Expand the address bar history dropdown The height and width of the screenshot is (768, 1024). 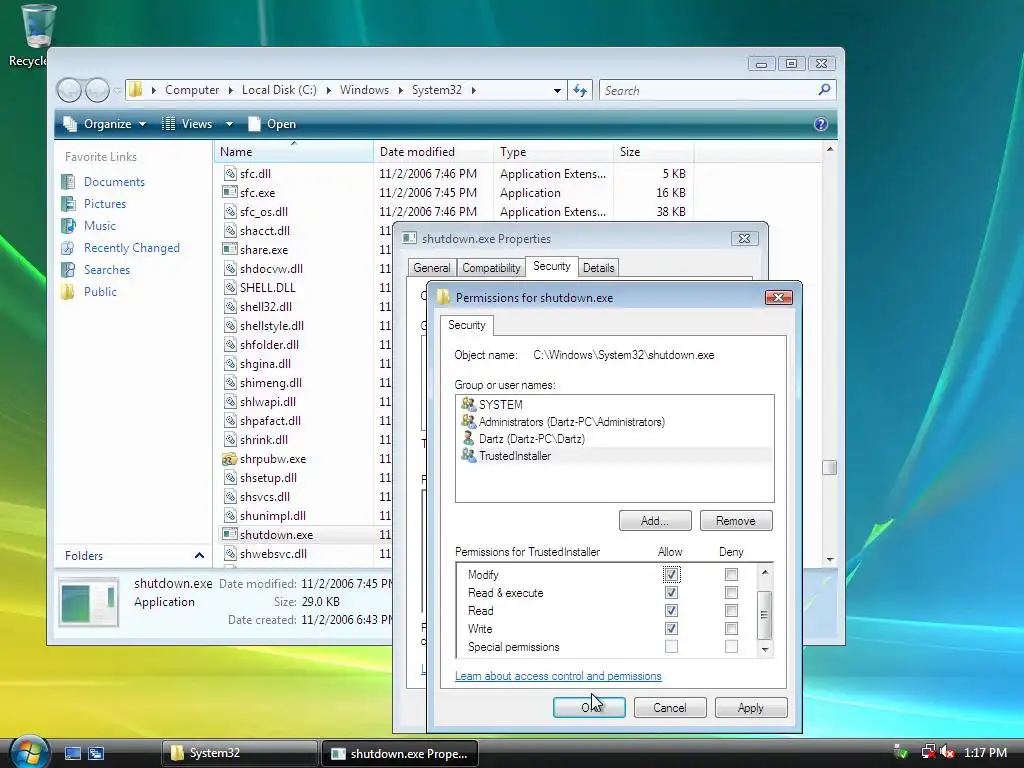point(557,90)
